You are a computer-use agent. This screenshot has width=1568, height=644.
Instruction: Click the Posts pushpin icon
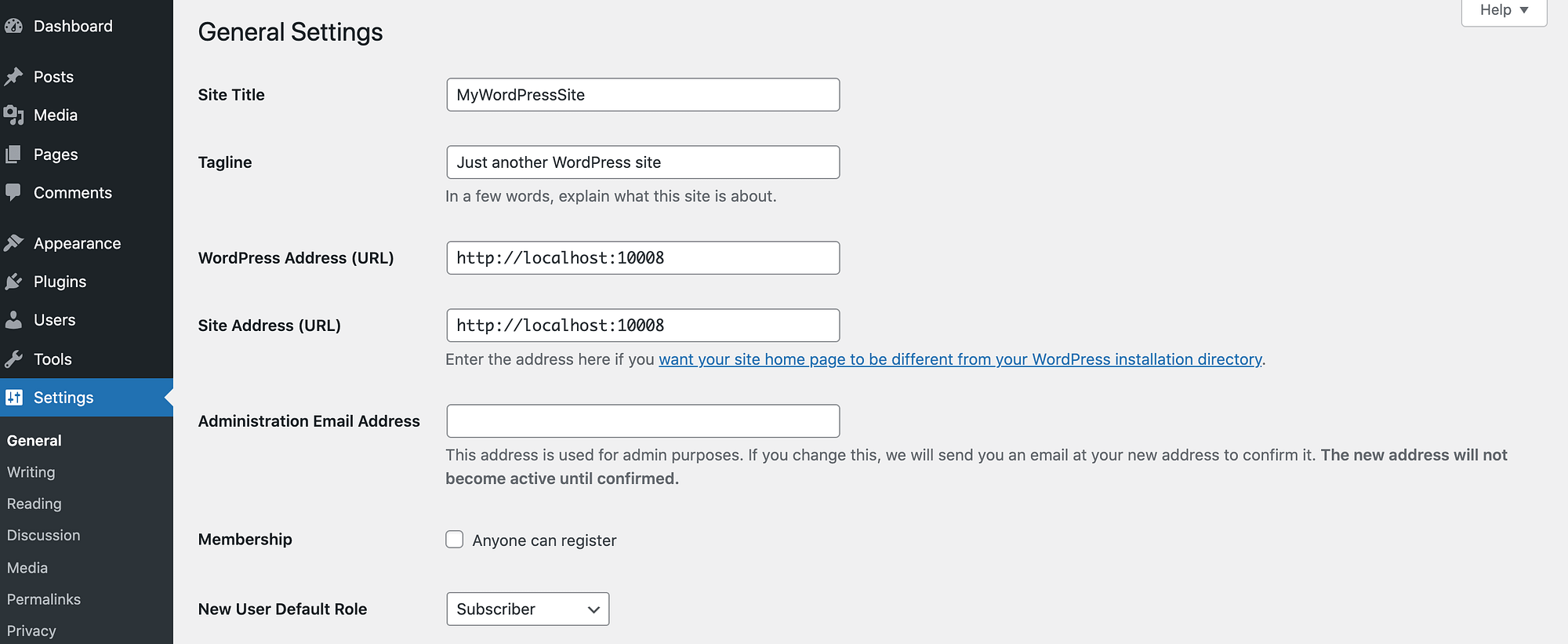(13, 77)
